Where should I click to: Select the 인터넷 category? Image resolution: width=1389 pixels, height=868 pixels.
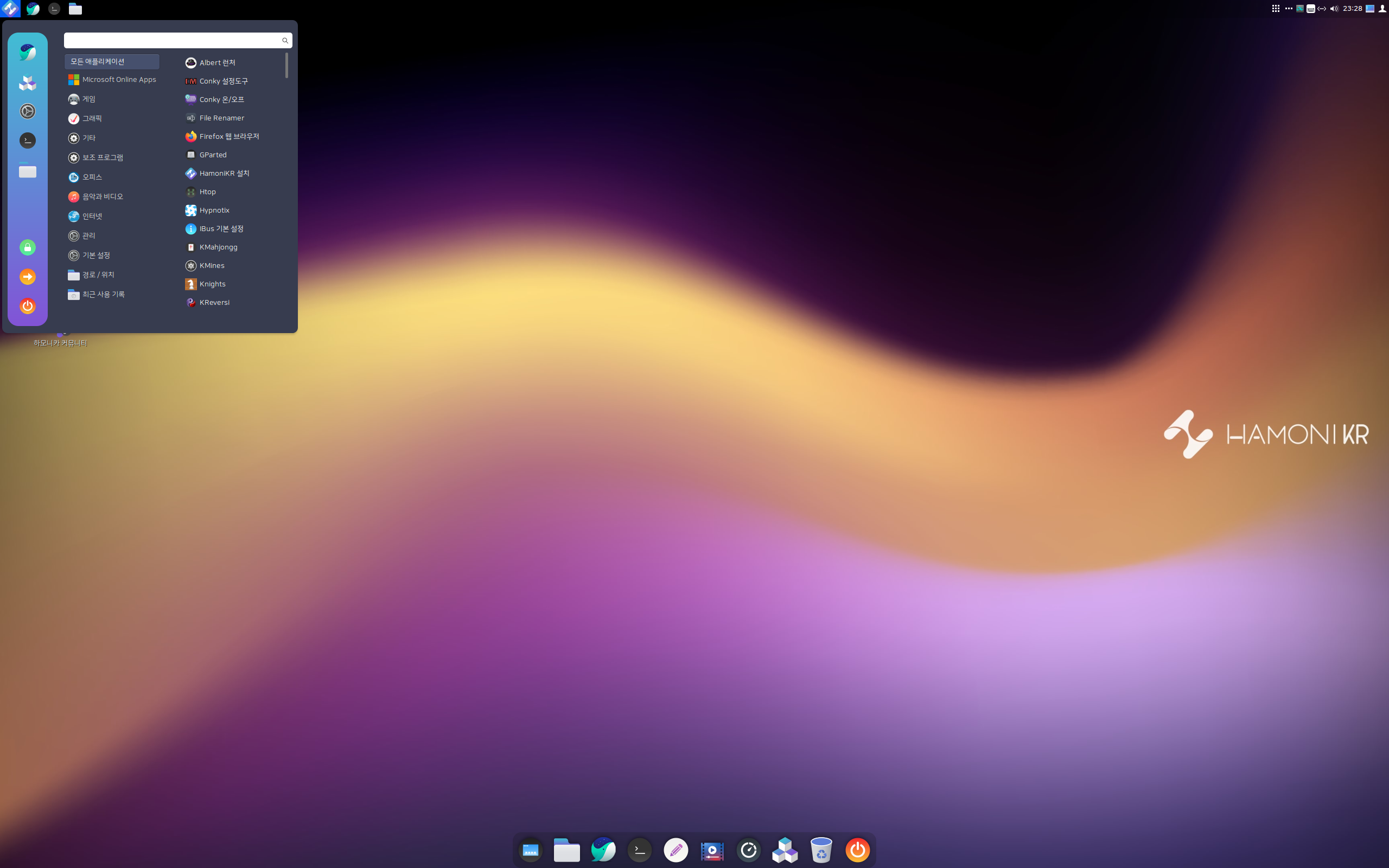(112, 216)
